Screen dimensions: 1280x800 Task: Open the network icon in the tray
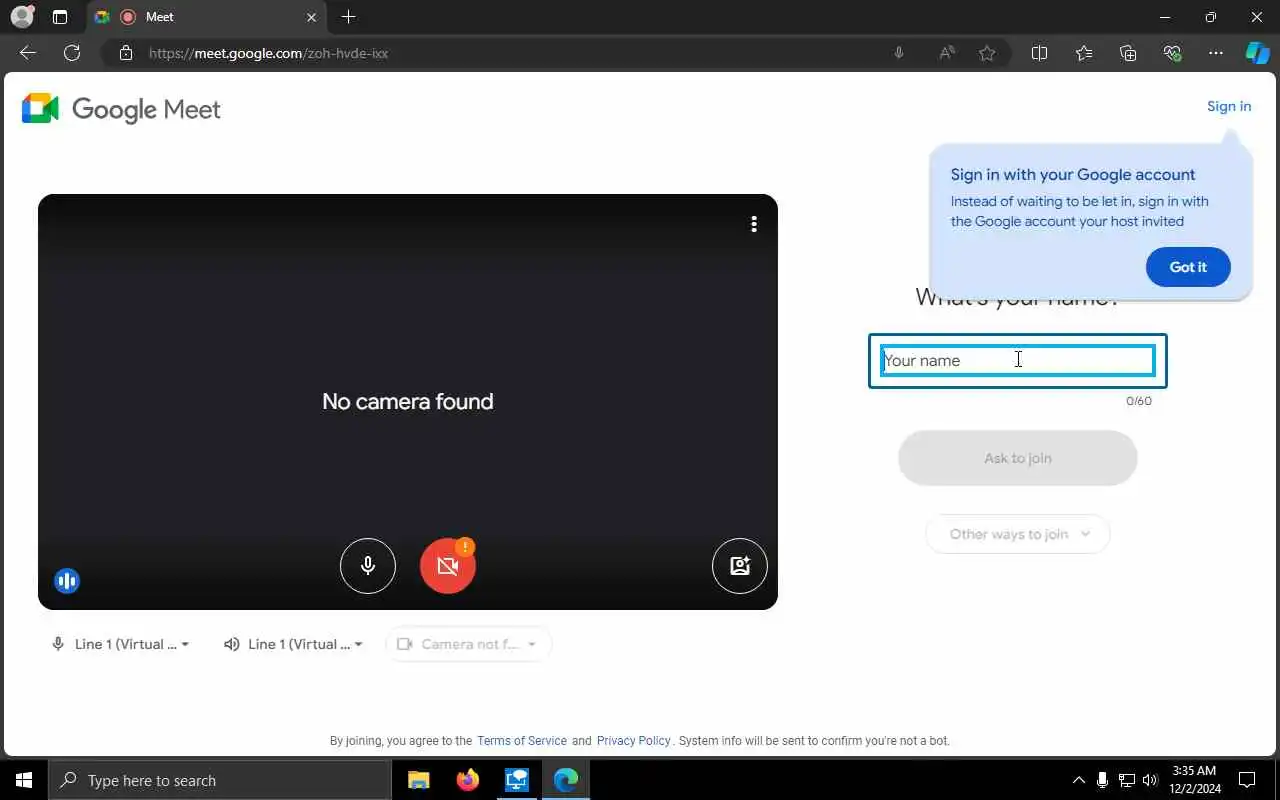(x=1126, y=780)
